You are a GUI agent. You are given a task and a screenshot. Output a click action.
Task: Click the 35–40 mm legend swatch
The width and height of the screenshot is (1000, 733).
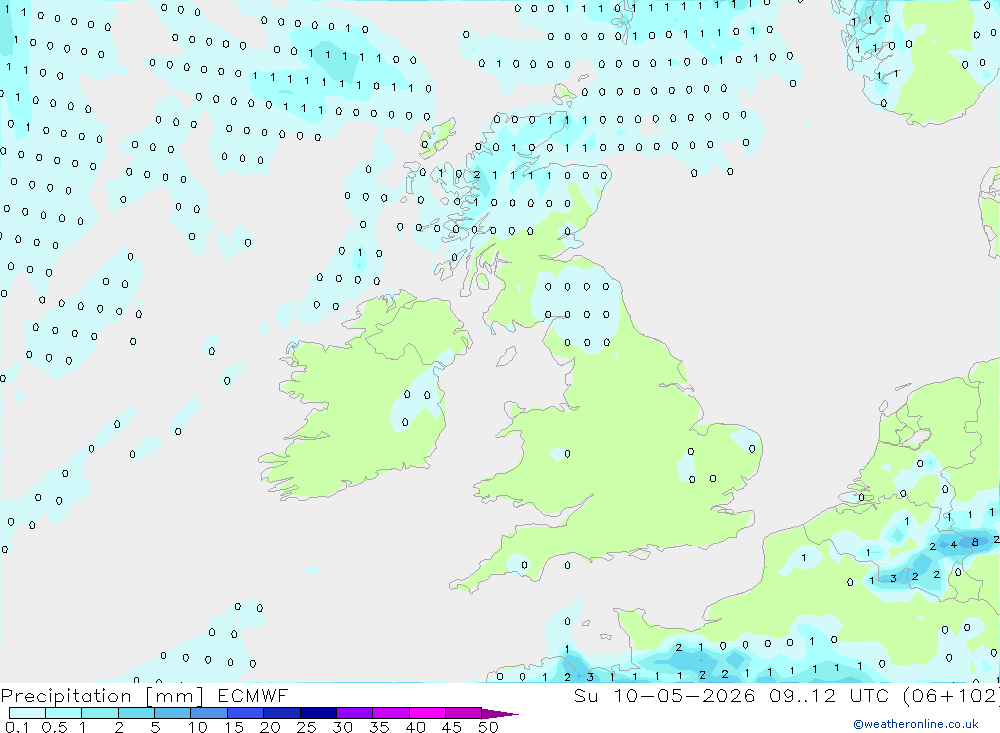tap(391, 713)
